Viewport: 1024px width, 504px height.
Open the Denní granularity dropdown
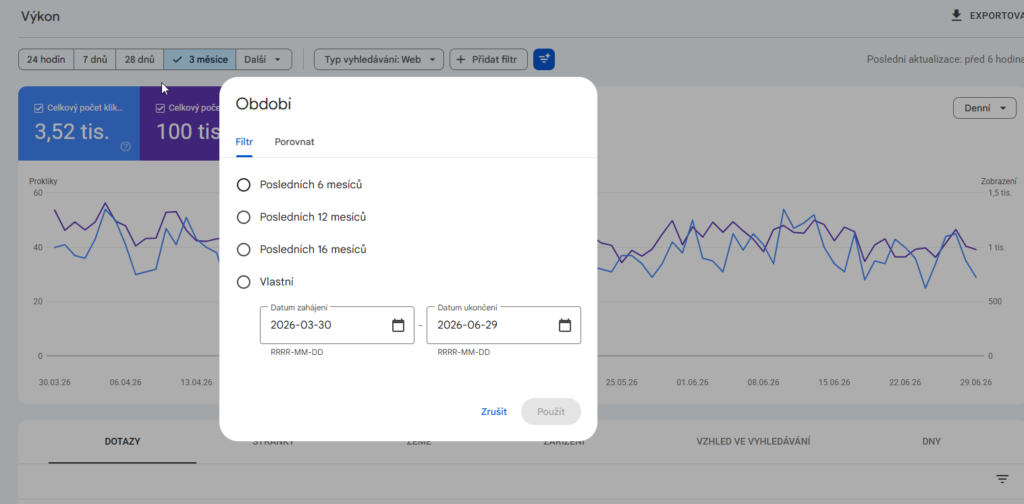click(x=985, y=108)
